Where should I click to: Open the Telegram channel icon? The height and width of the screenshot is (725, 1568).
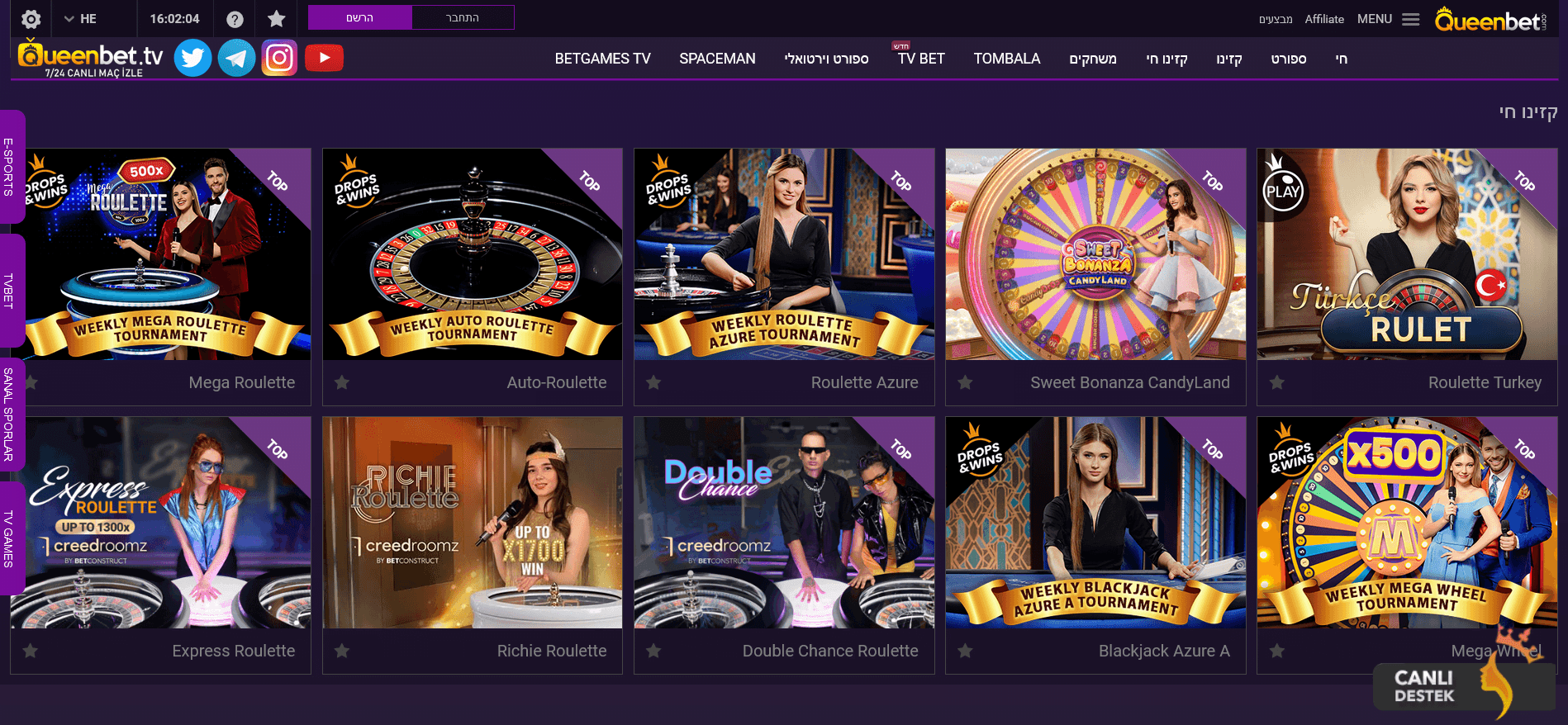236,58
